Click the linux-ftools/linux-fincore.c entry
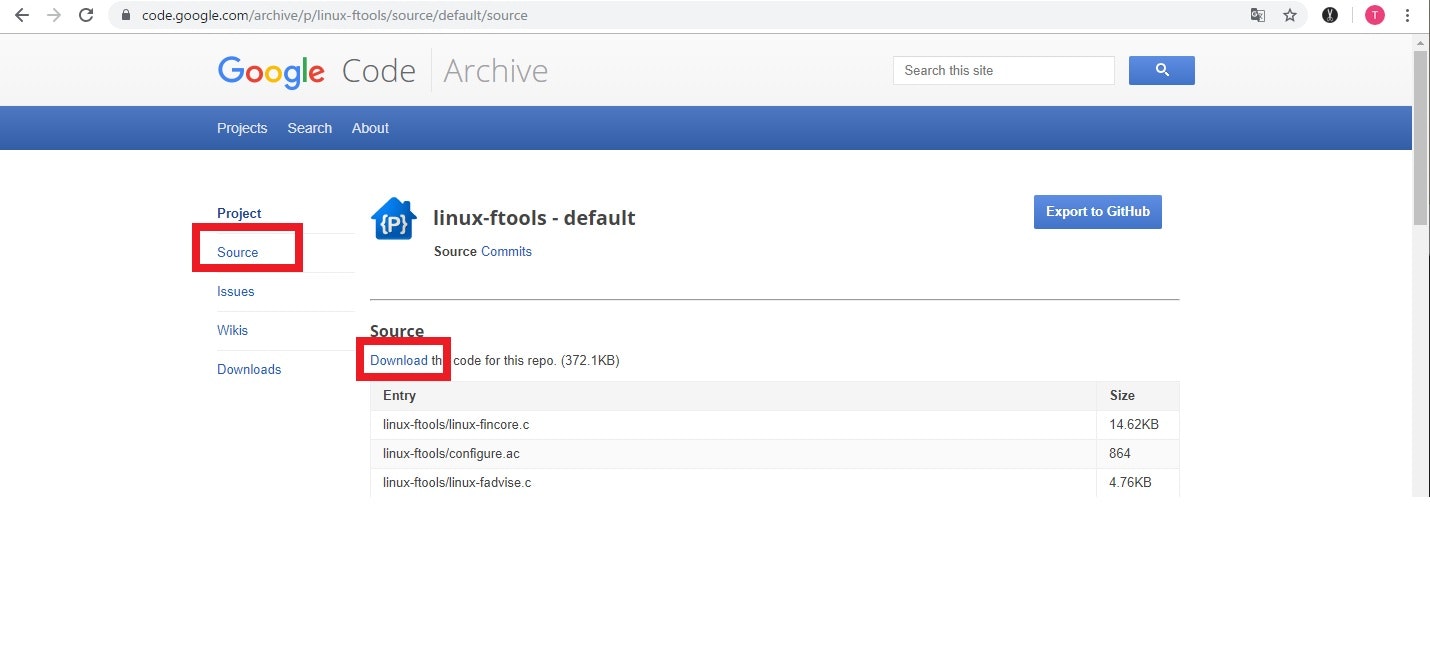The height and width of the screenshot is (648, 1430). [x=456, y=424]
